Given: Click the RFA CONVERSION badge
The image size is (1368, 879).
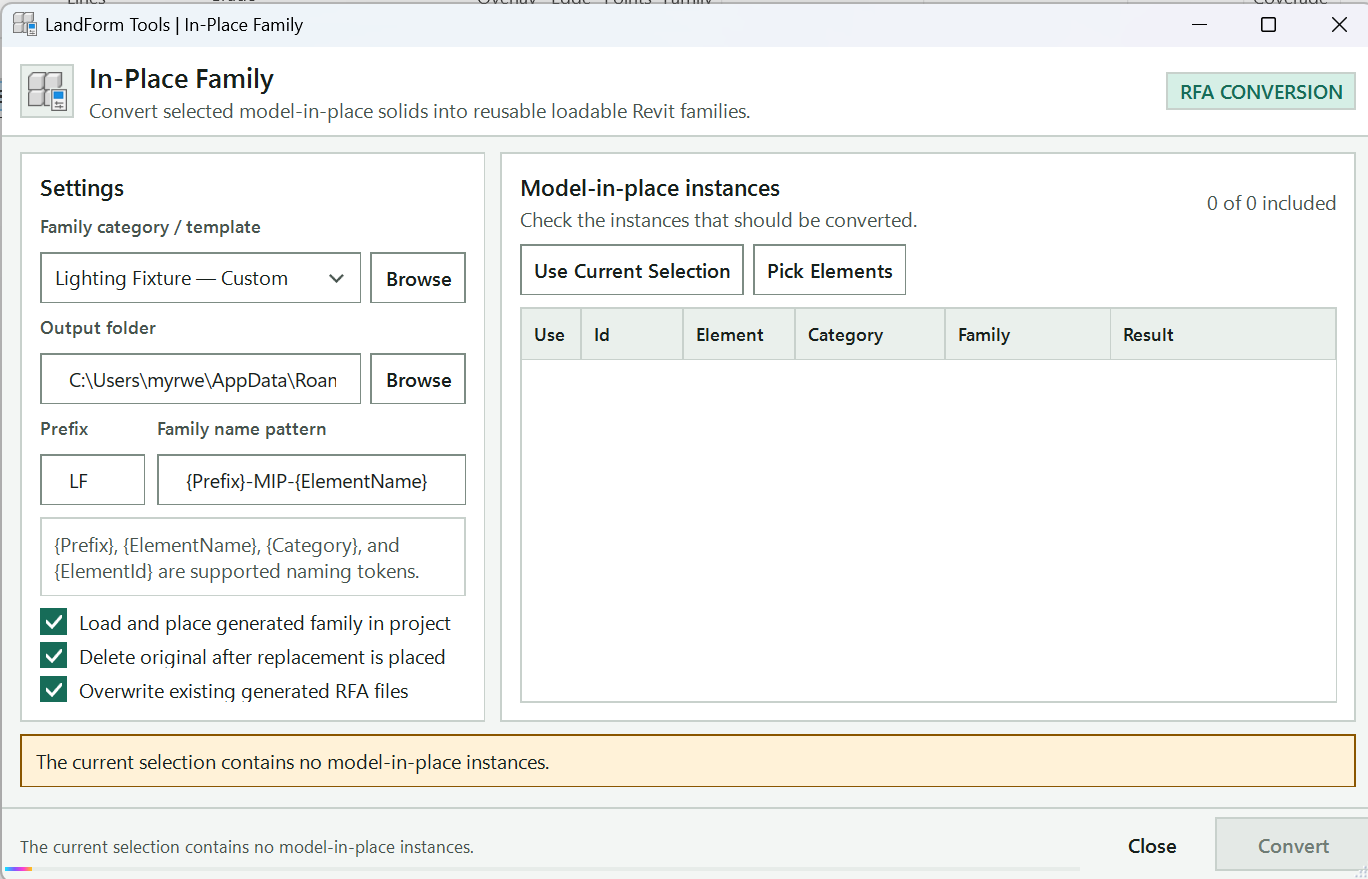Looking at the screenshot, I should click(x=1261, y=92).
